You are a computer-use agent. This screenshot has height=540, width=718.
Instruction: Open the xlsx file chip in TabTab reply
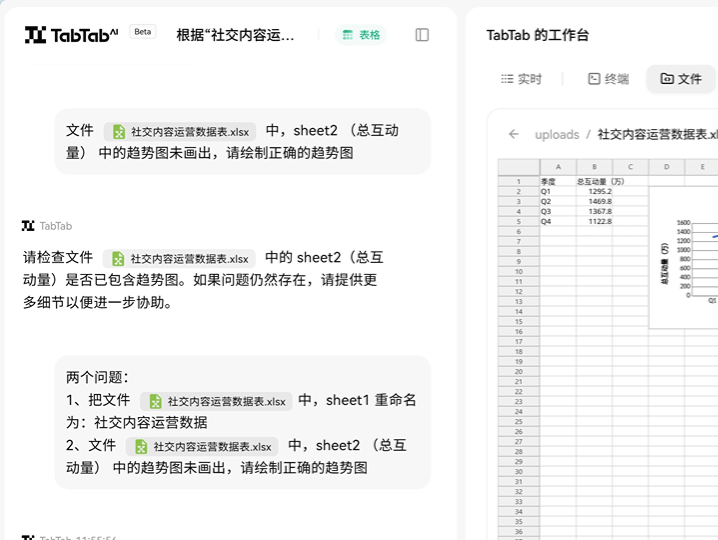click(x=179, y=259)
